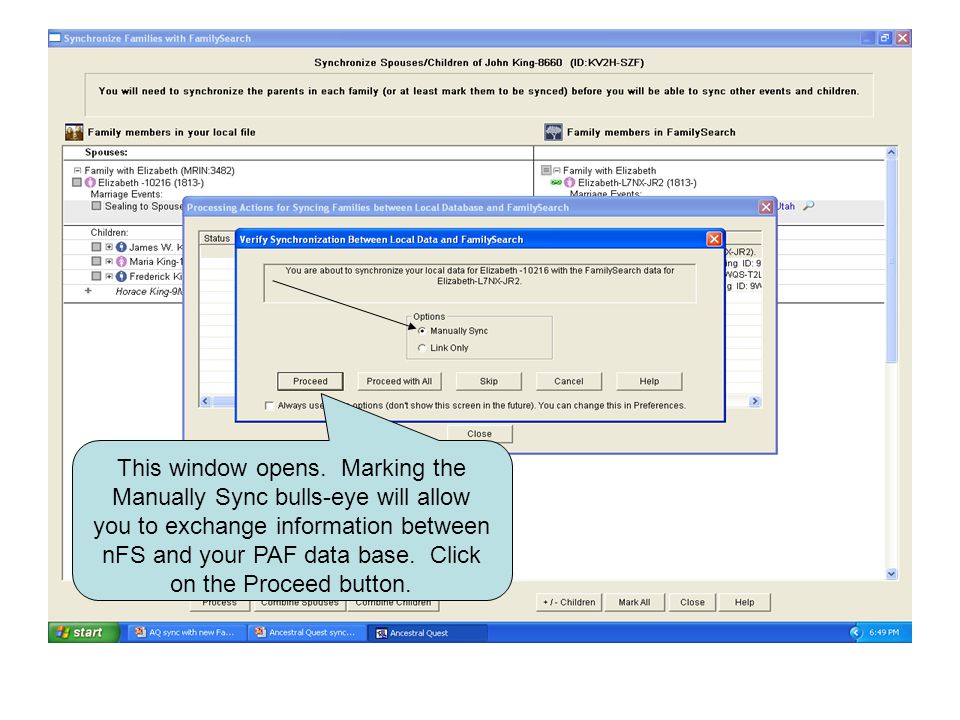Click scroll up arrow in family list
The width and height of the screenshot is (960, 720).
891,152
